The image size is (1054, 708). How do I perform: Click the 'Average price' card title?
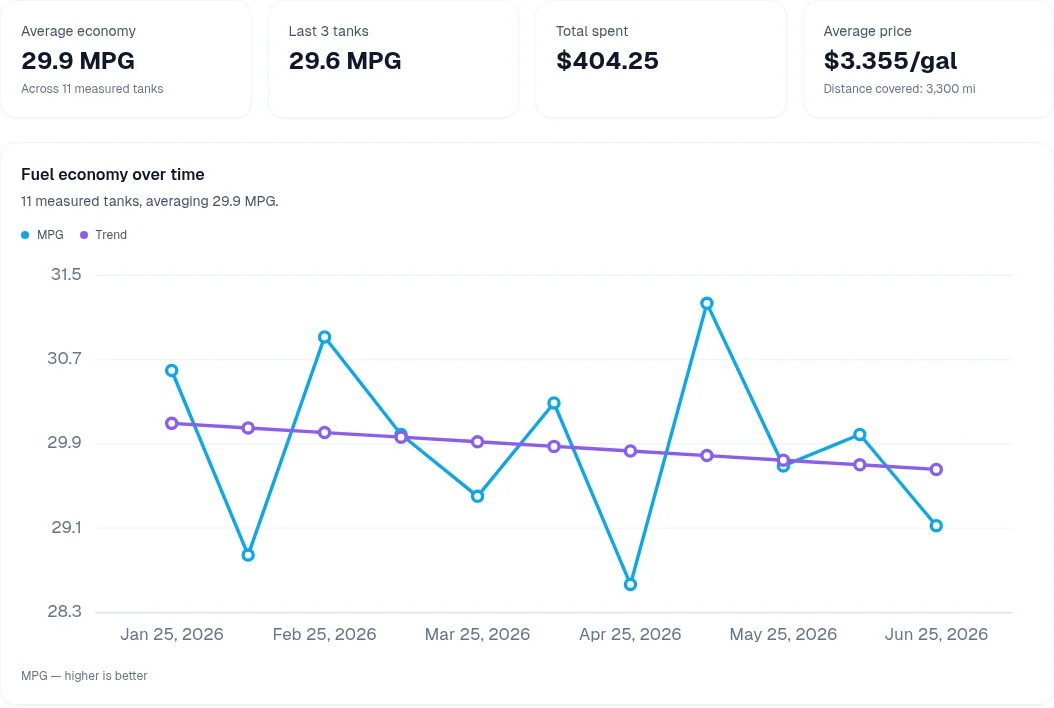(867, 31)
